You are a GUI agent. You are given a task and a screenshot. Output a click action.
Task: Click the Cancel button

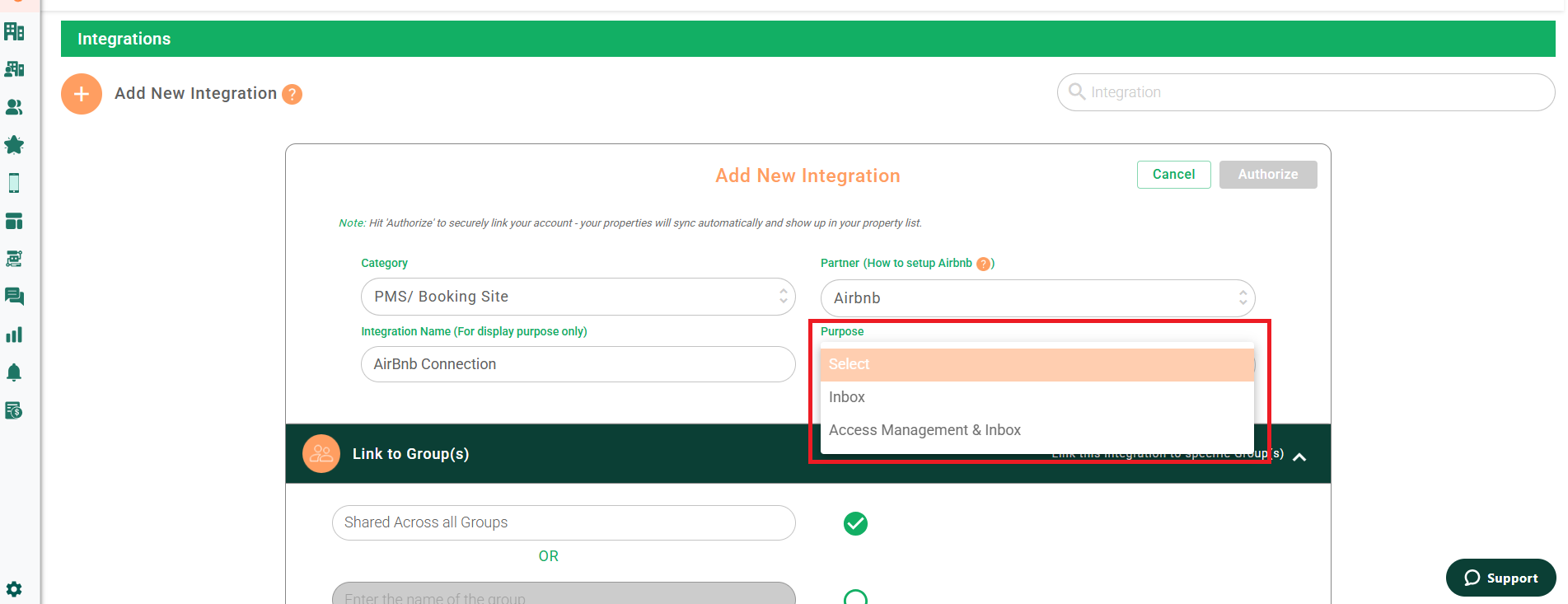click(1173, 175)
